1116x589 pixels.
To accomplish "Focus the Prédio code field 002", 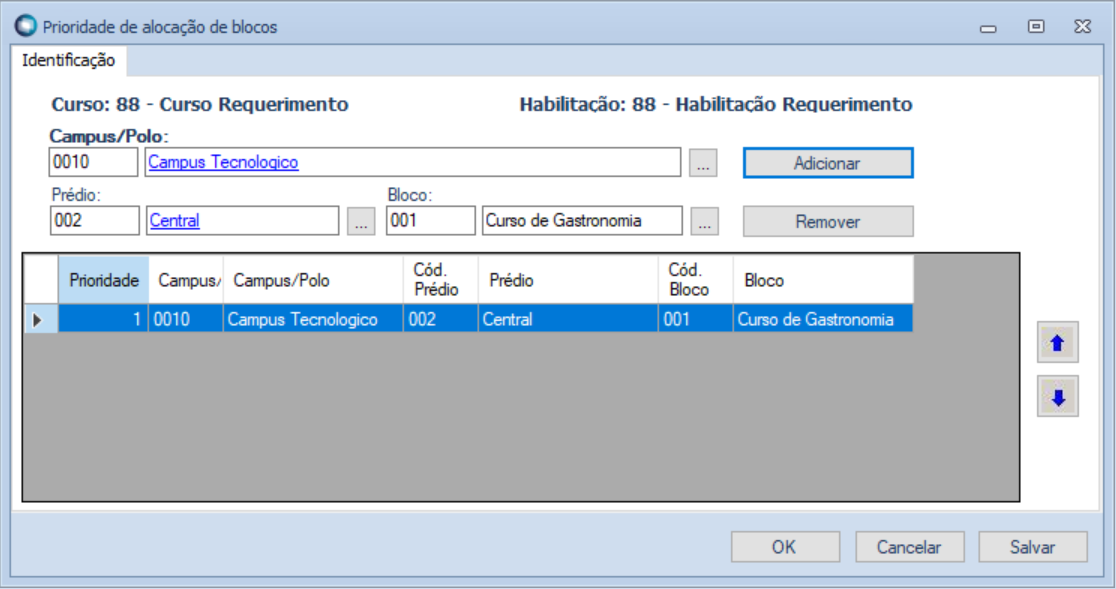I will pyautogui.click(x=95, y=221).
